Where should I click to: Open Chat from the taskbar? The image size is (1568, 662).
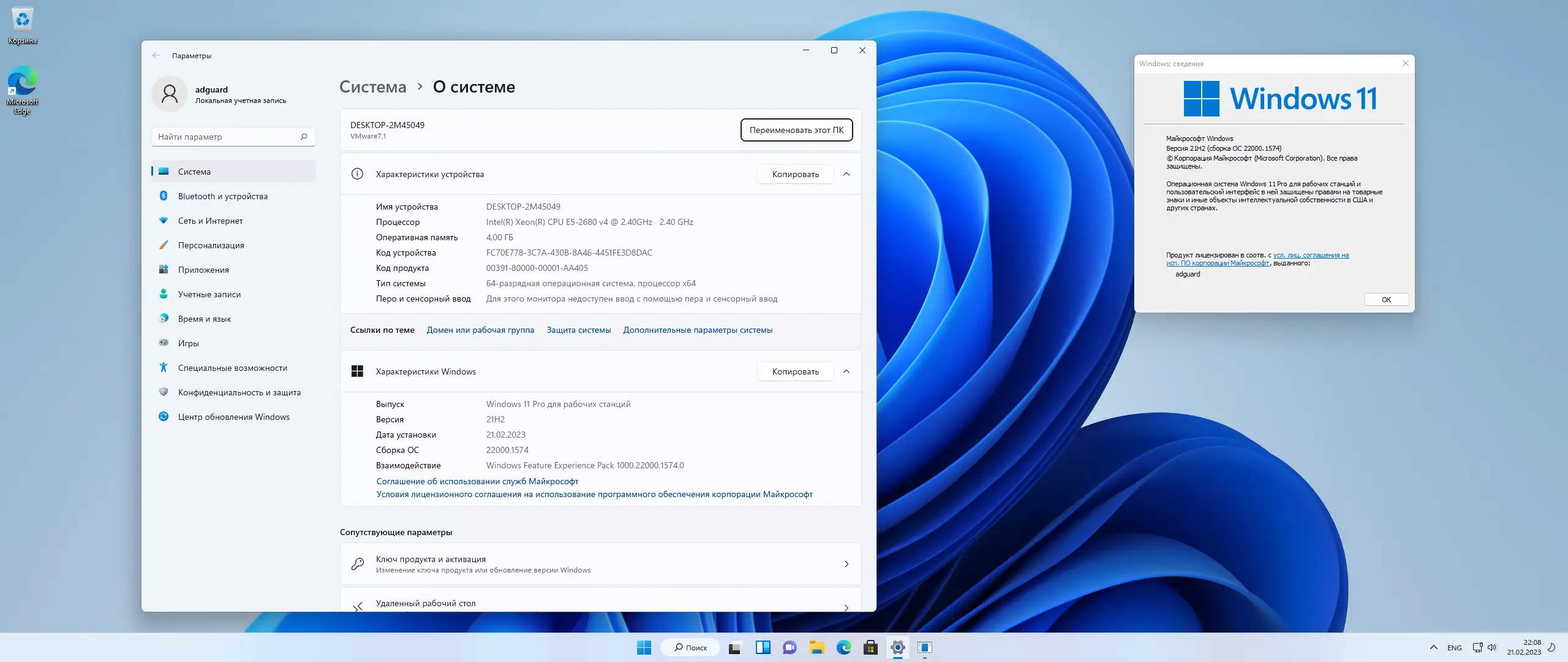point(790,647)
